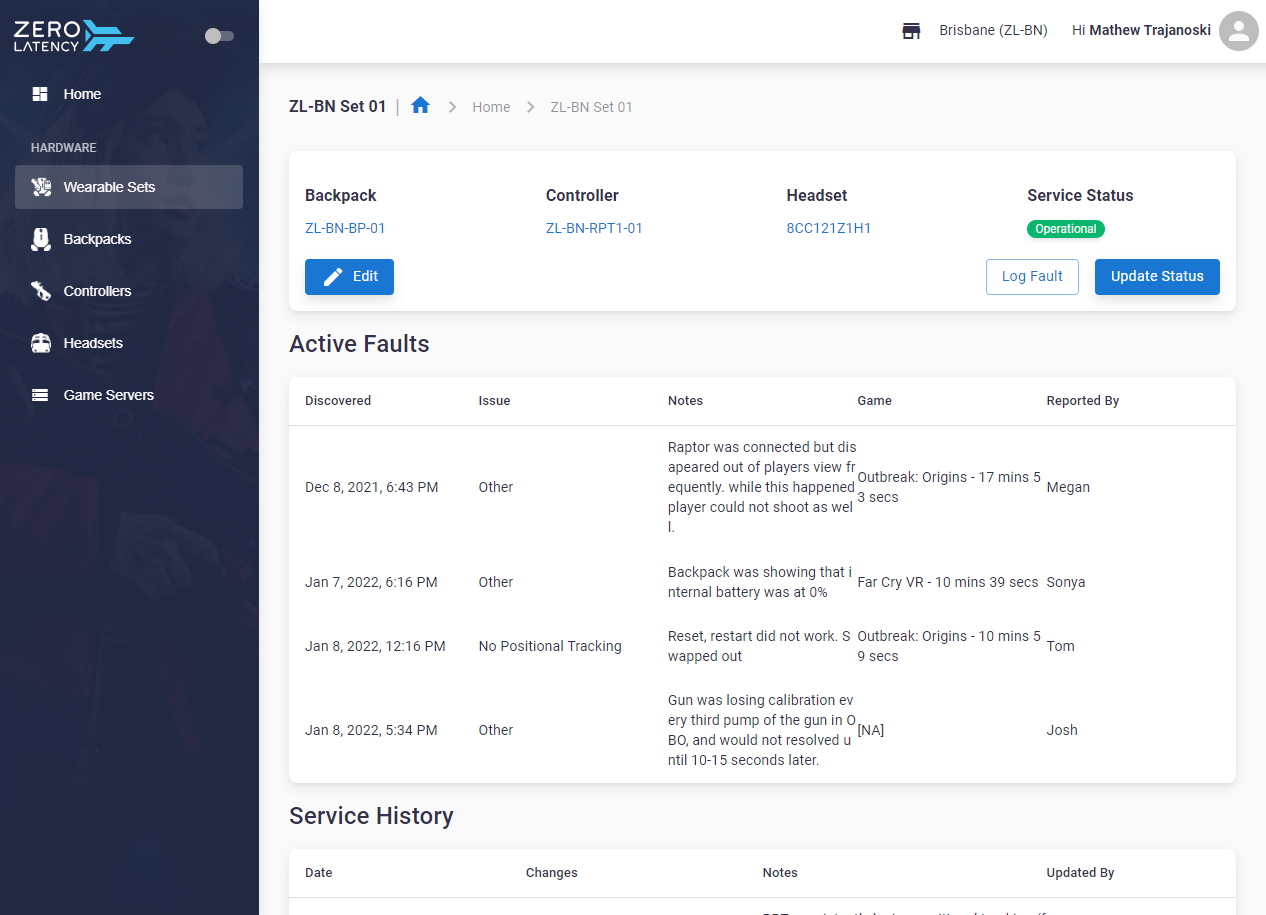This screenshot has width=1266, height=915.
Task: Click Issue column header
Action: pos(494,401)
